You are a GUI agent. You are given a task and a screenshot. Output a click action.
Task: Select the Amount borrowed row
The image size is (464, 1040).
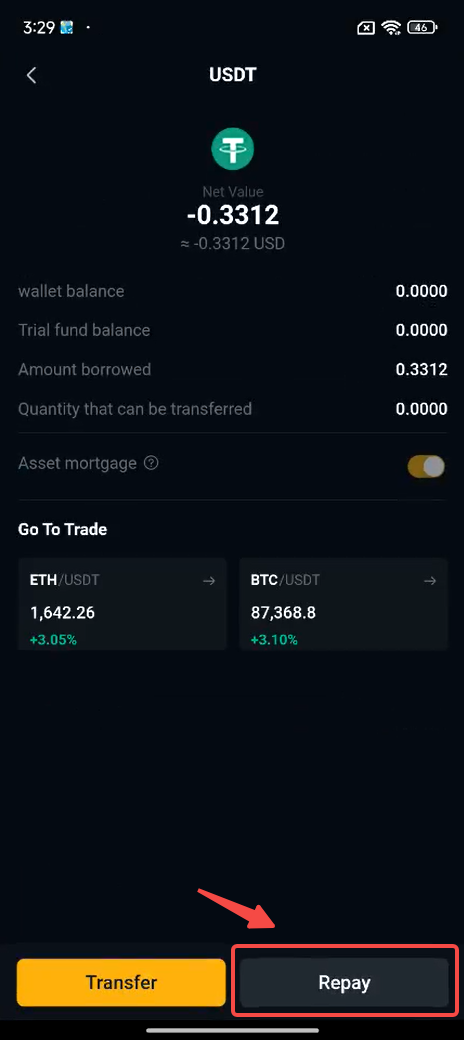point(232,369)
